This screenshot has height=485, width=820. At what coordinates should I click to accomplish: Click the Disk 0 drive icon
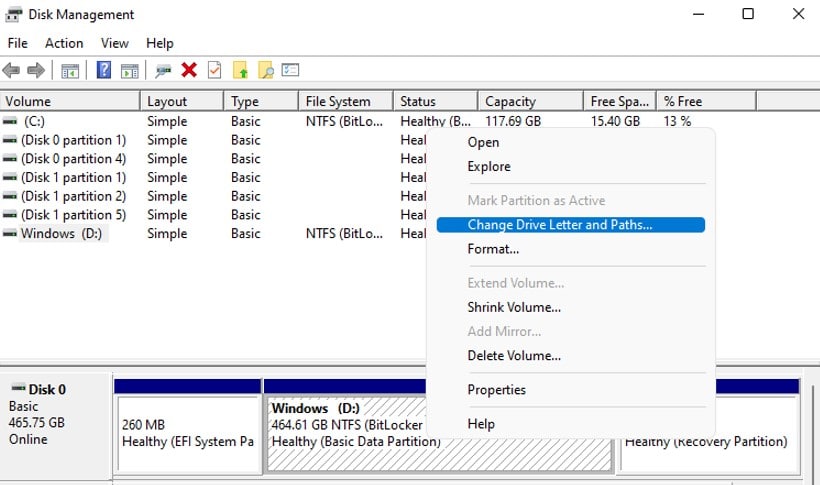pyautogui.click(x=19, y=388)
